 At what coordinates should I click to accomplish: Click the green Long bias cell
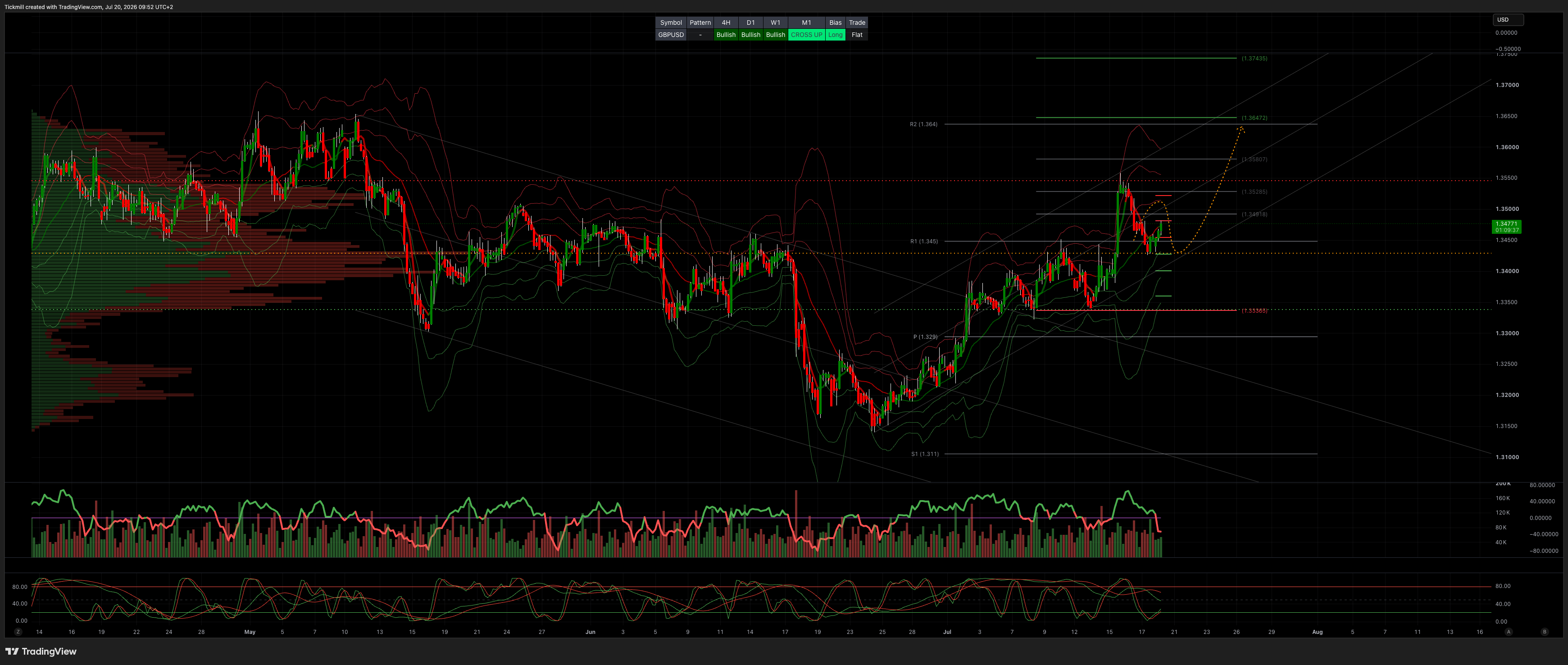tap(836, 35)
